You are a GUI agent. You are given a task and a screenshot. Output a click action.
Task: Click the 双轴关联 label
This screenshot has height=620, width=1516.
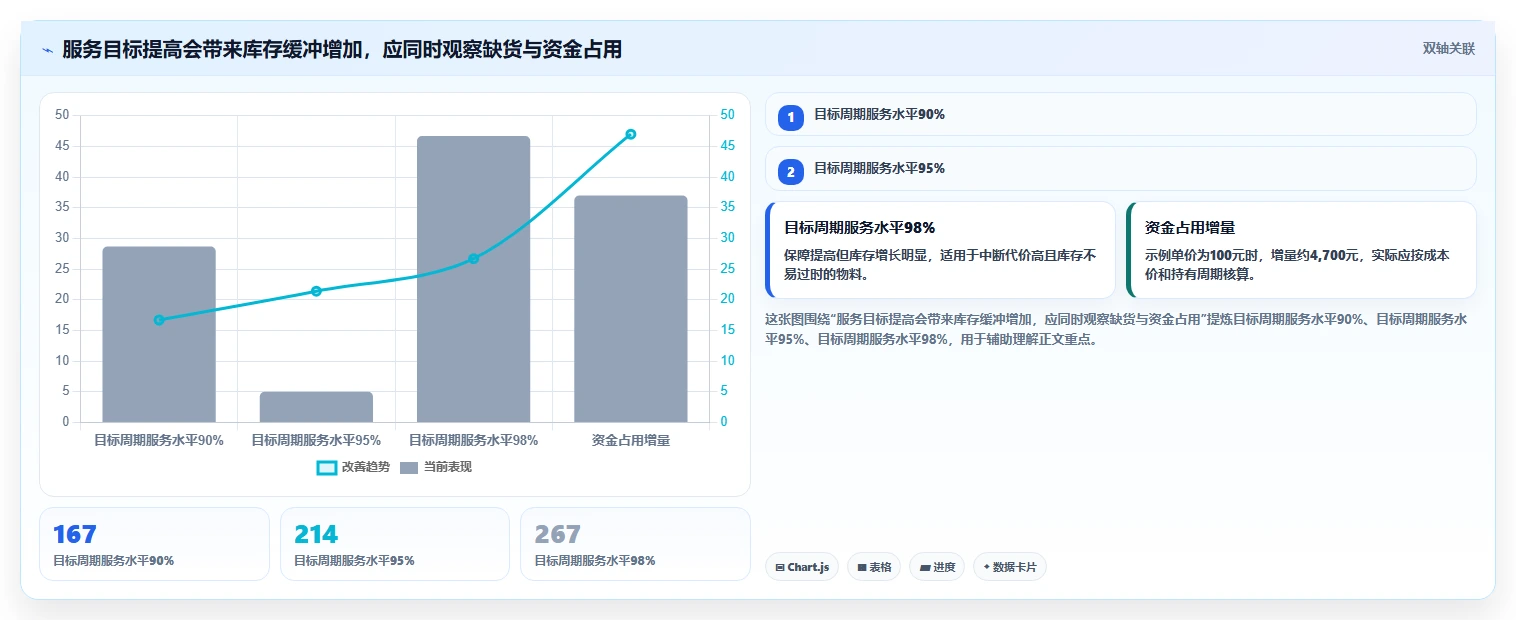click(1449, 49)
